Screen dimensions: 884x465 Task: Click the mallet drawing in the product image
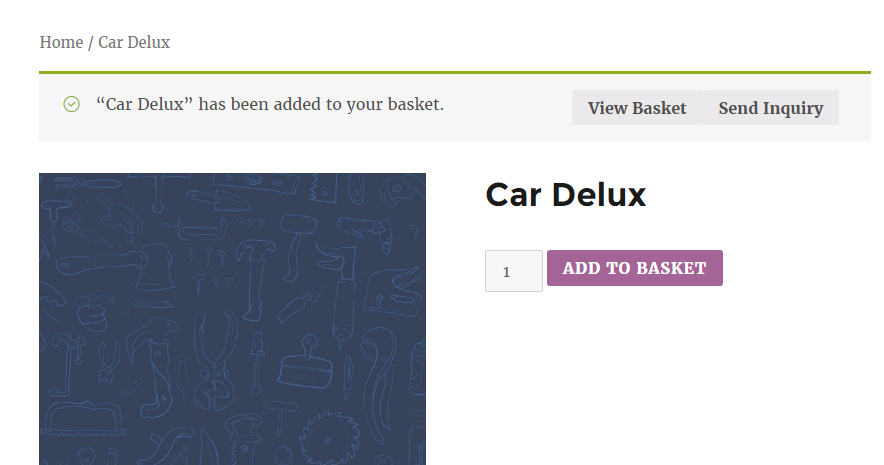pyautogui.click(x=297, y=245)
